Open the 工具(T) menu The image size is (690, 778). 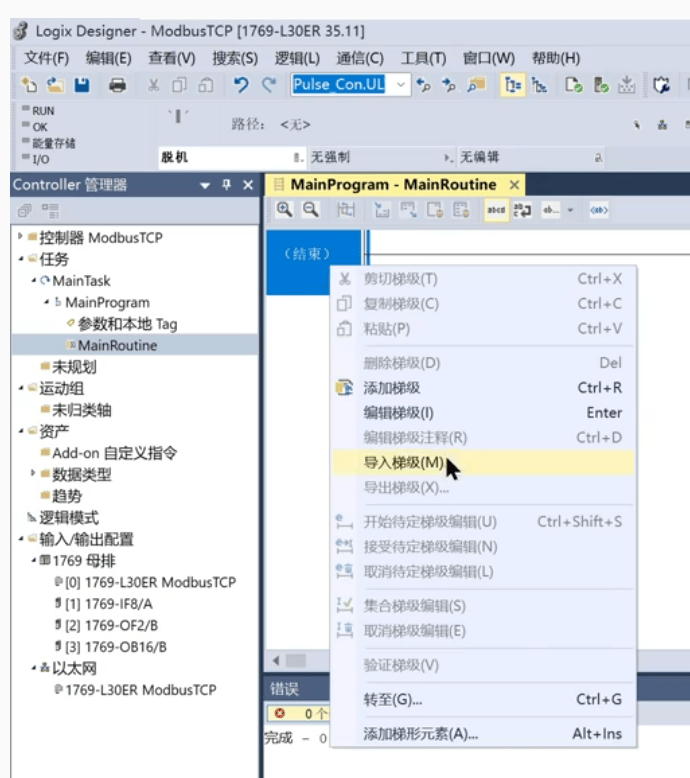point(423,59)
